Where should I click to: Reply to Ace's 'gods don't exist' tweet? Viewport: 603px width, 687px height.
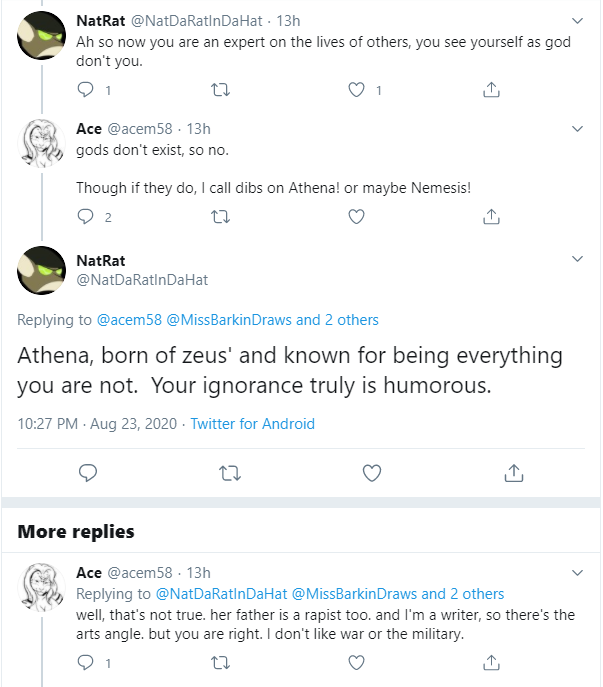click(85, 216)
